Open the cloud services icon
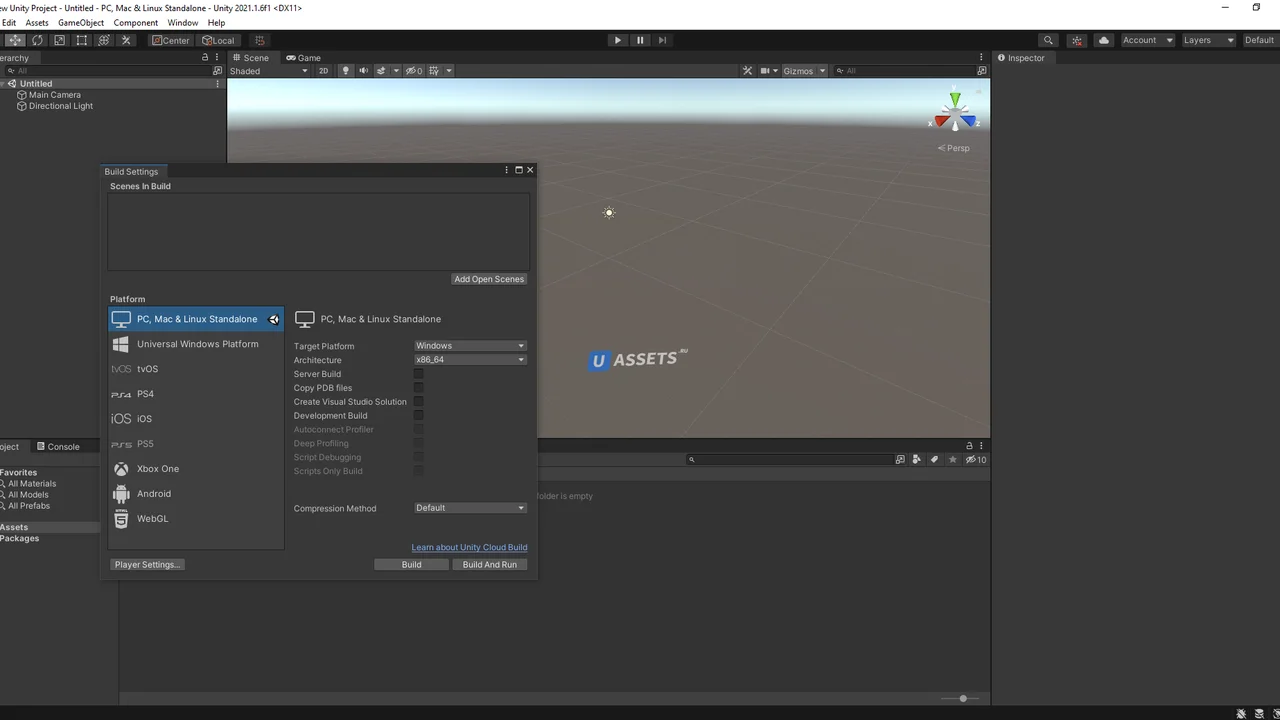This screenshot has height=720, width=1280. click(x=1104, y=40)
